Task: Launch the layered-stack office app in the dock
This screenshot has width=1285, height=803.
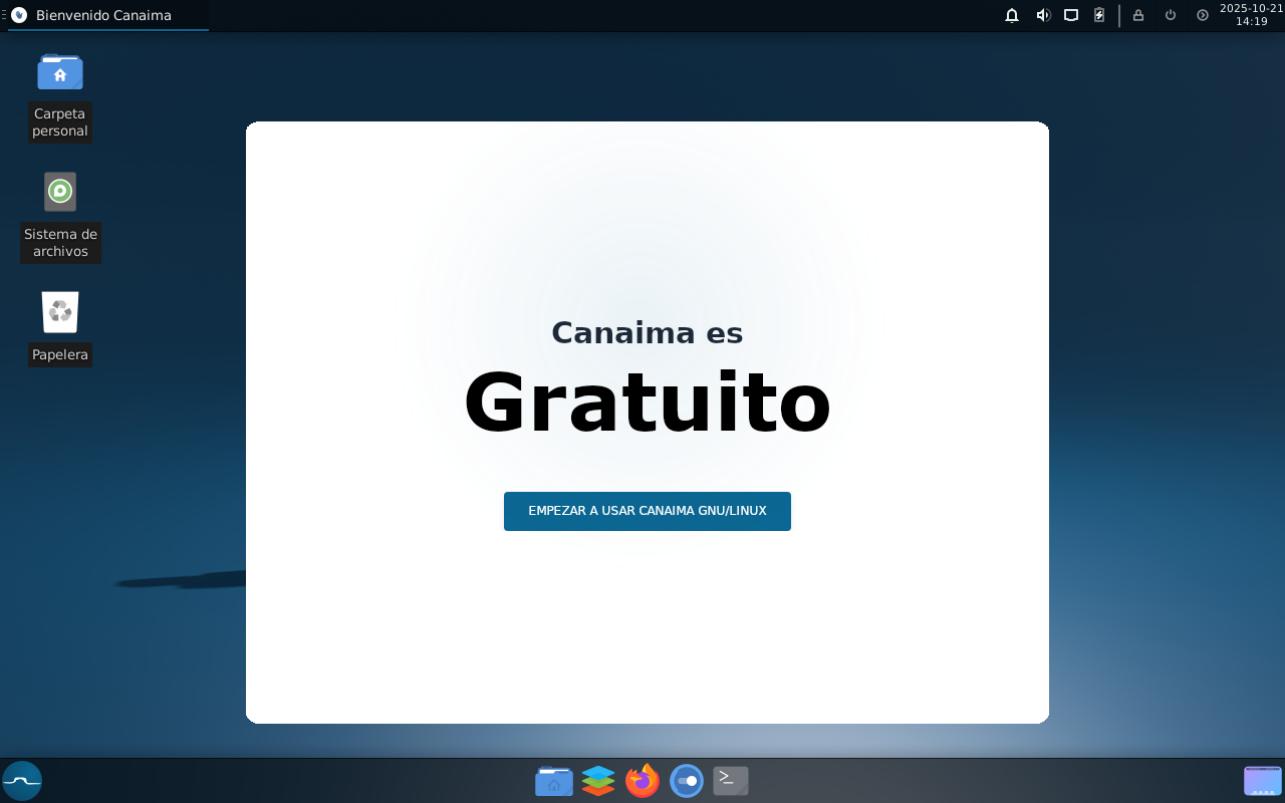Action: [x=598, y=780]
